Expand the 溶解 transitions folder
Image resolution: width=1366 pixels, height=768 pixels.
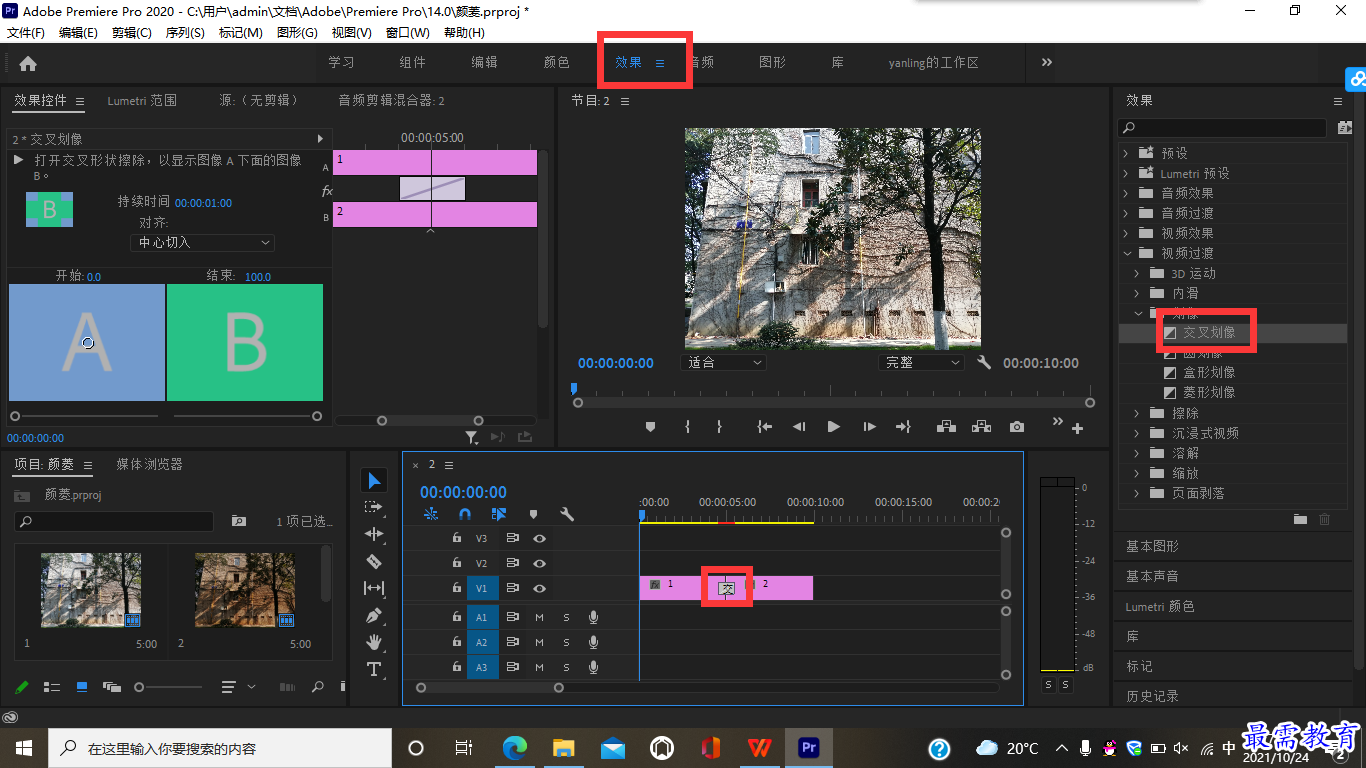coord(1137,453)
